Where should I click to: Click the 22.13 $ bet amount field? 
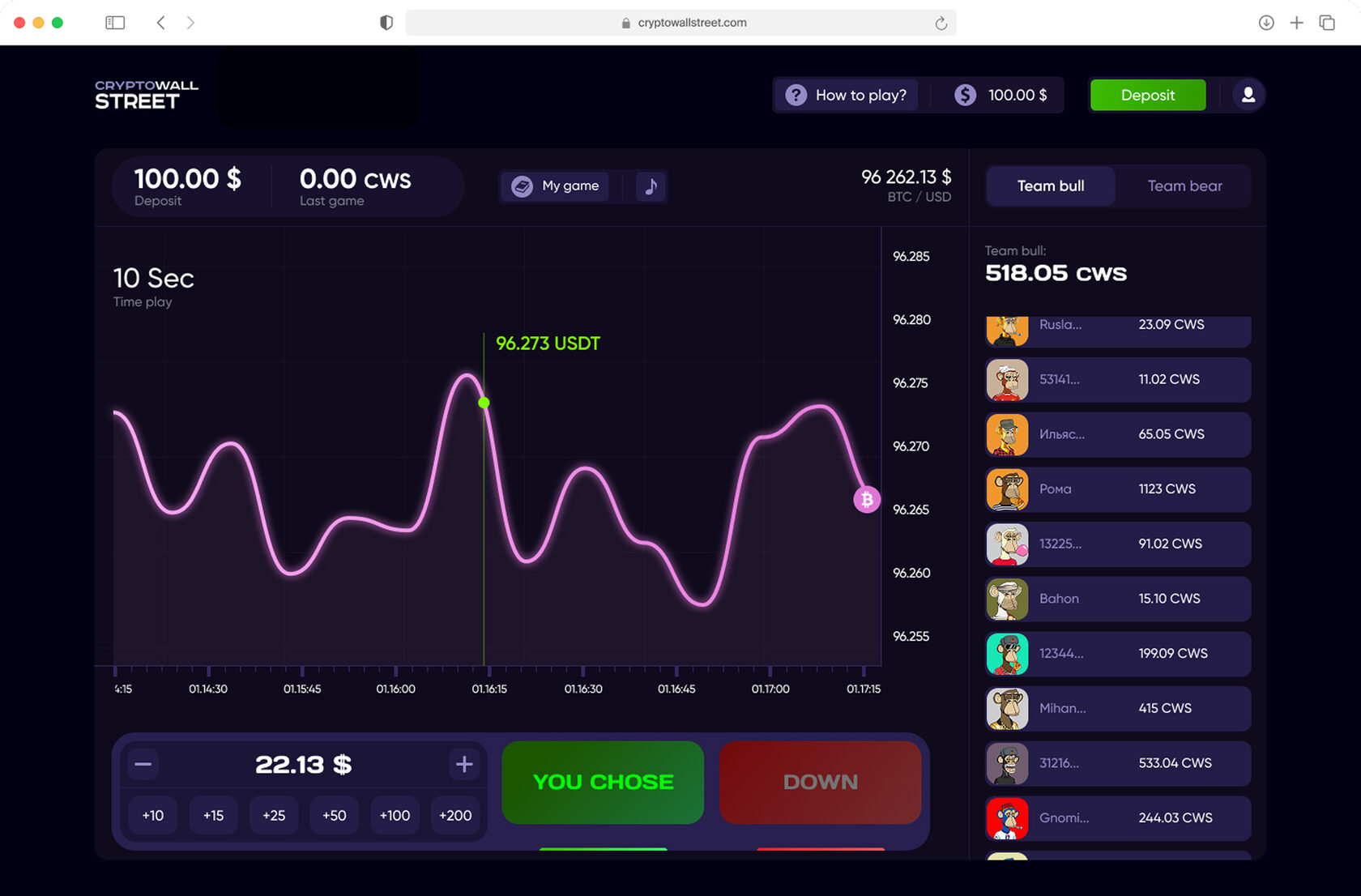point(304,764)
